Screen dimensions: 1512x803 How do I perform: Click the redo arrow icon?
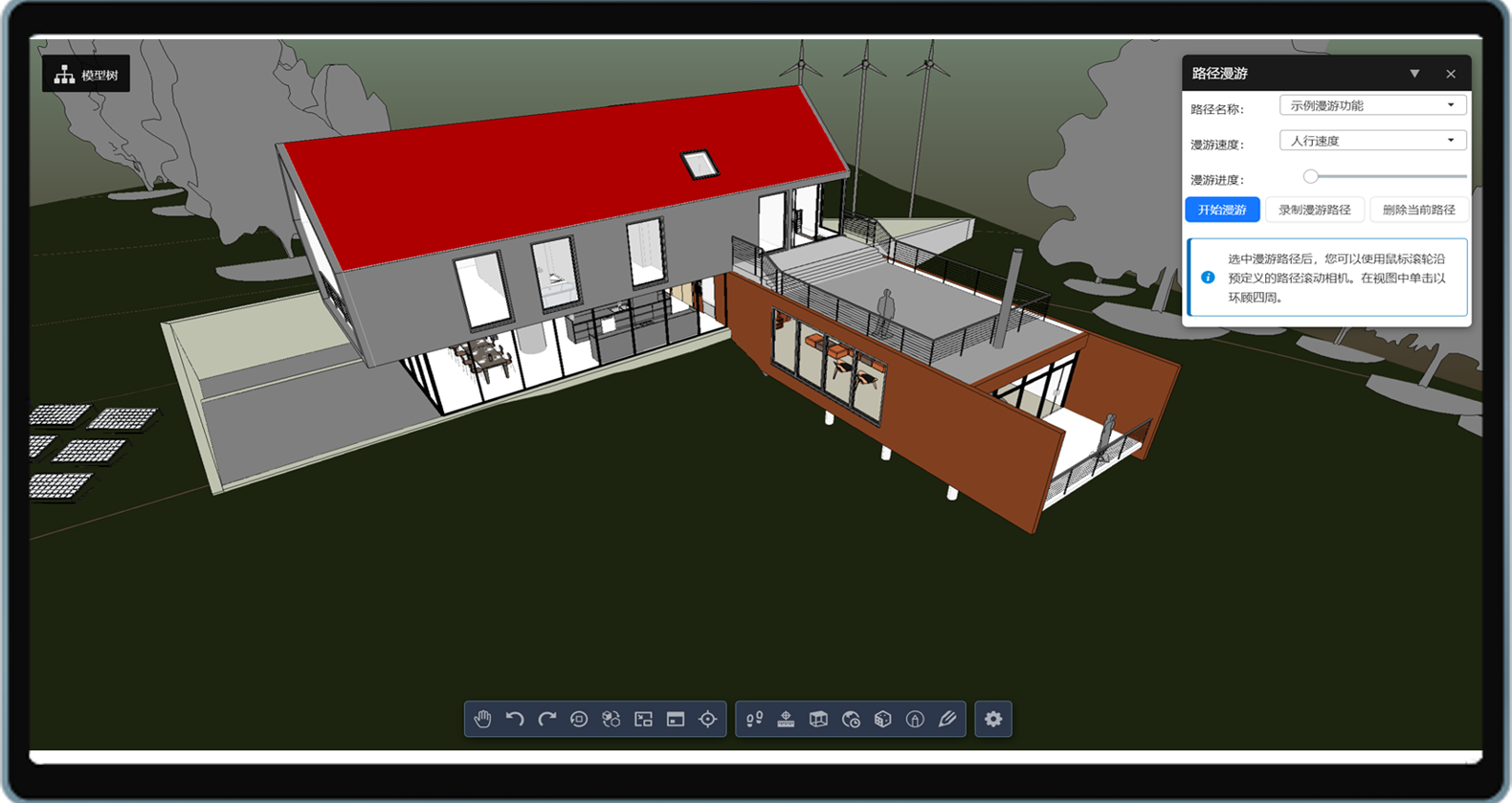[x=546, y=719]
